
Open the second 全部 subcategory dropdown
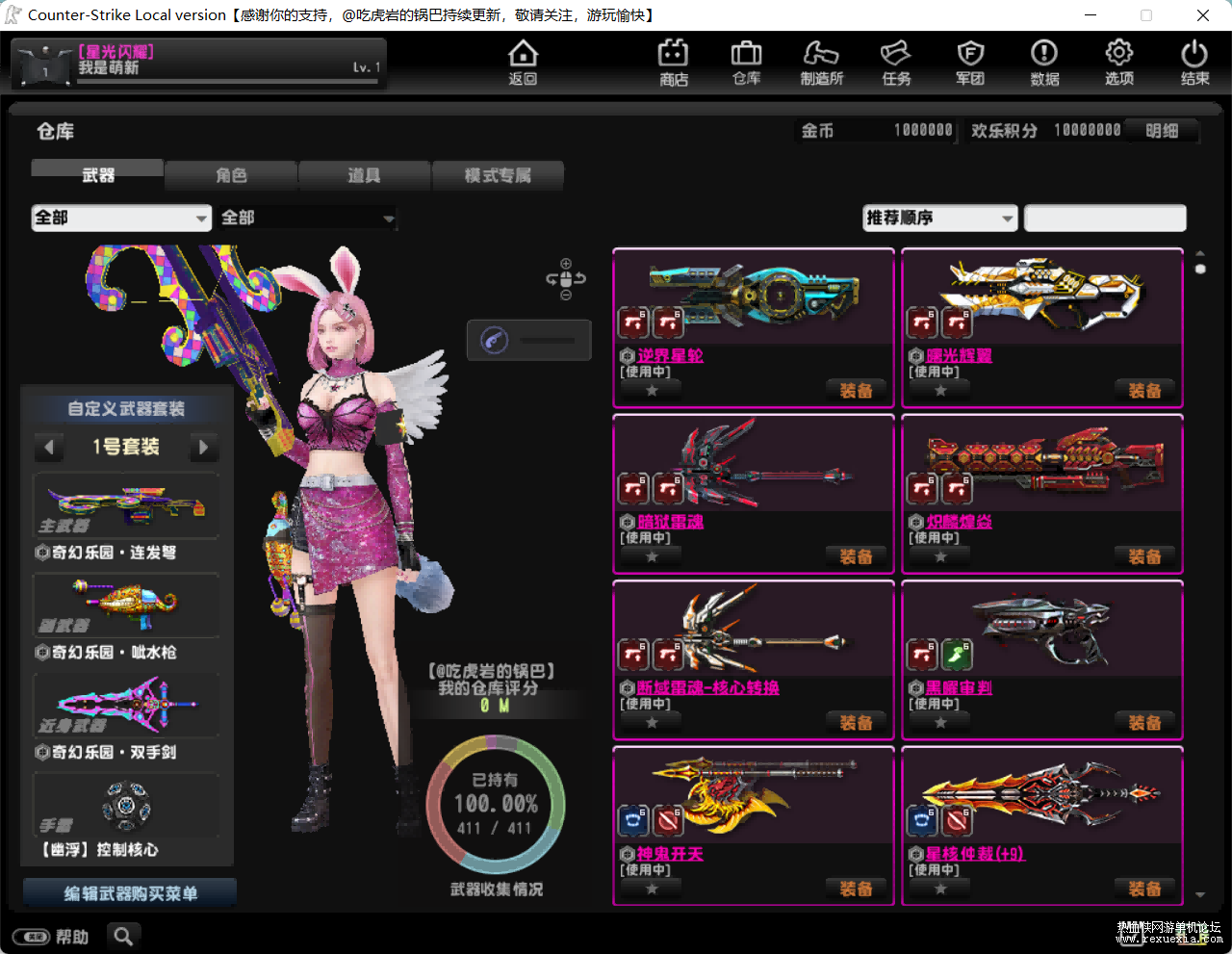(x=308, y=218)
